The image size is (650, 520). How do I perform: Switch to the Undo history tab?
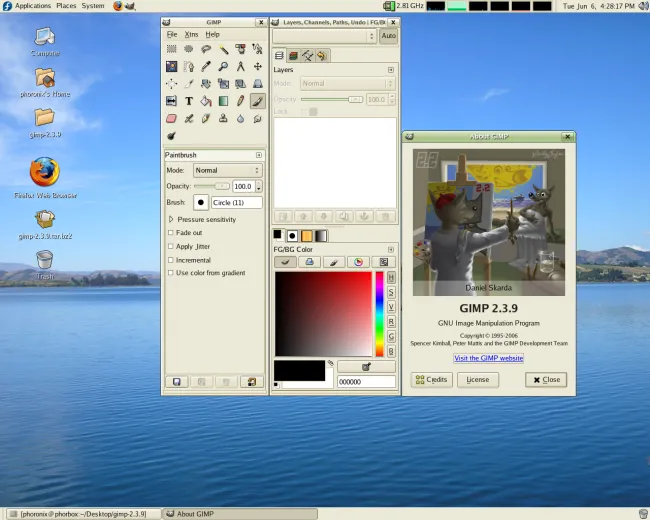322,56
